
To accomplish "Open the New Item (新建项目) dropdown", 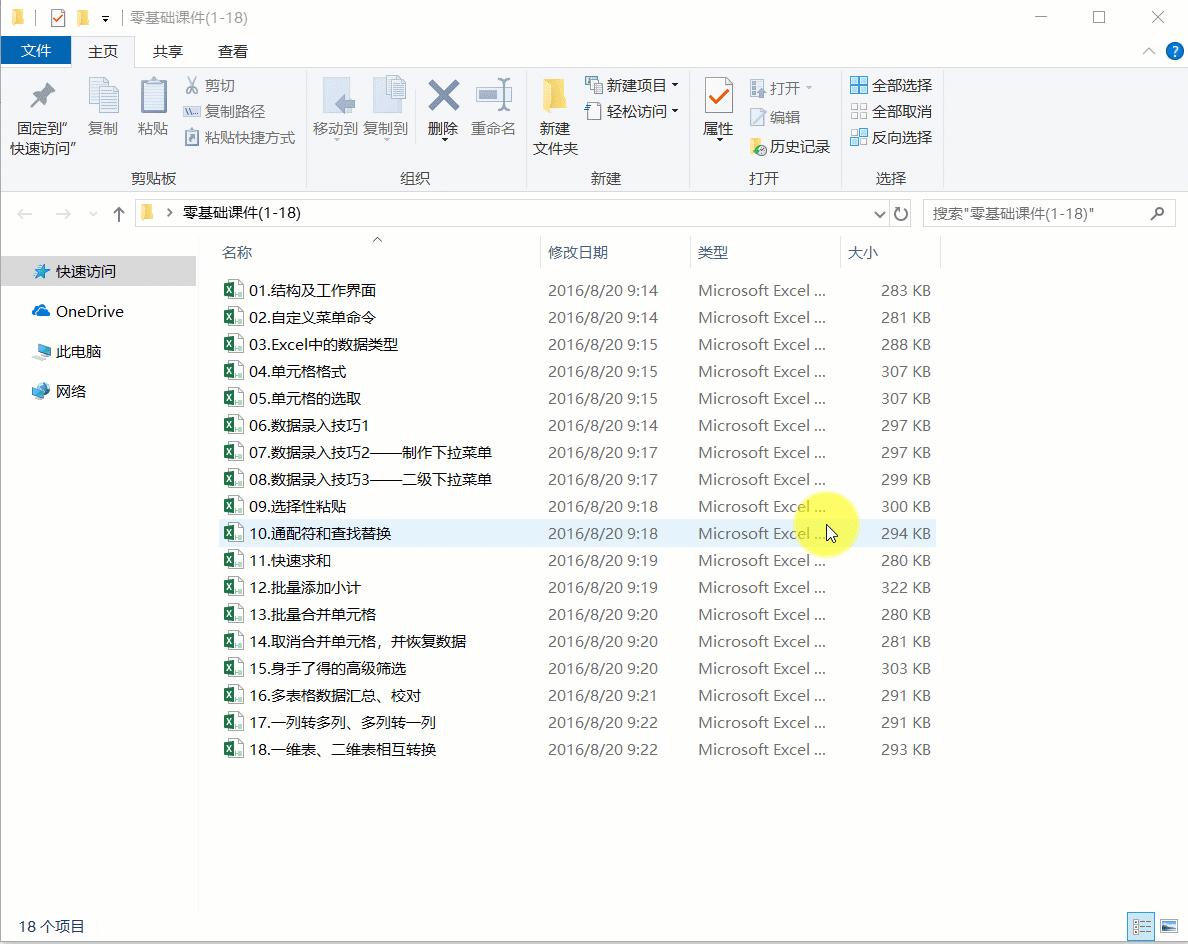I will tap(631, 86).
